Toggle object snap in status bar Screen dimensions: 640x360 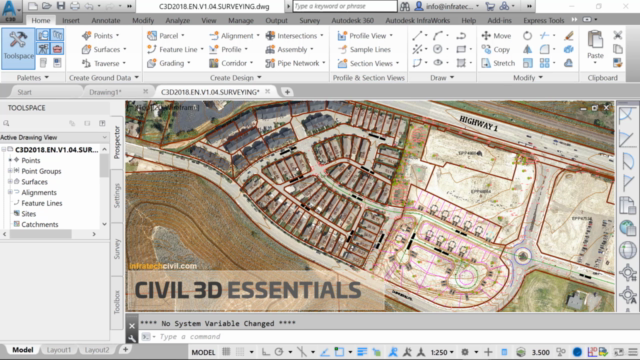pos(339,352)
